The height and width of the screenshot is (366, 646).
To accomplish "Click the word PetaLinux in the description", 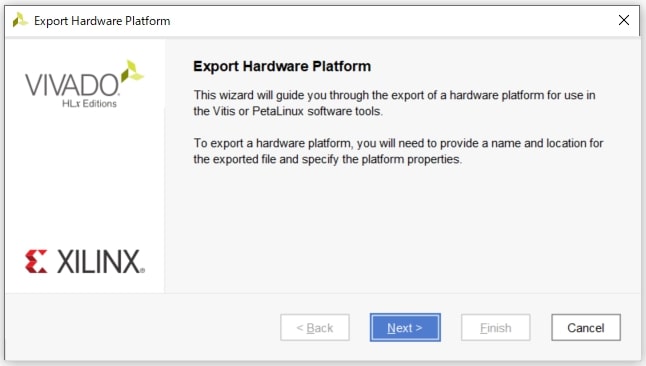I will [278, 111].
